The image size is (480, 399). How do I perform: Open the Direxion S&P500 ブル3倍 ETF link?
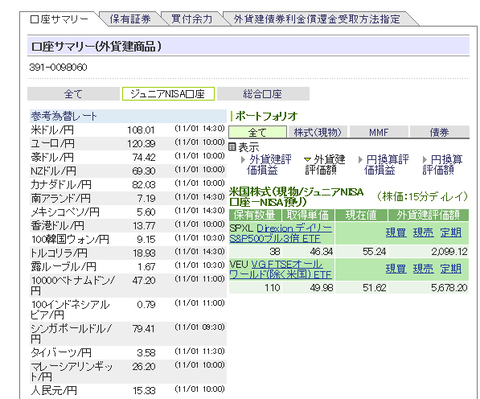[281, 233]
